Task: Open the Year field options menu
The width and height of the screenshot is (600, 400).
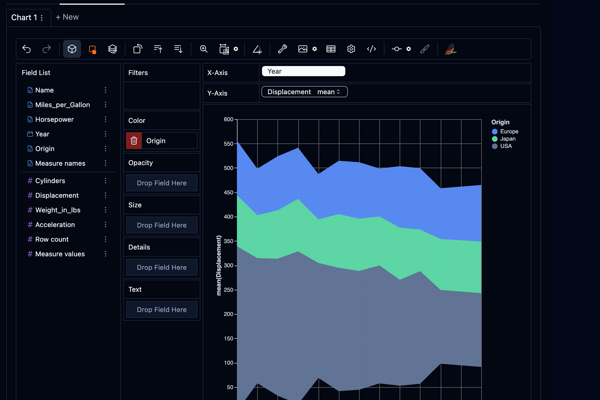Action: (x=105, y=134)
